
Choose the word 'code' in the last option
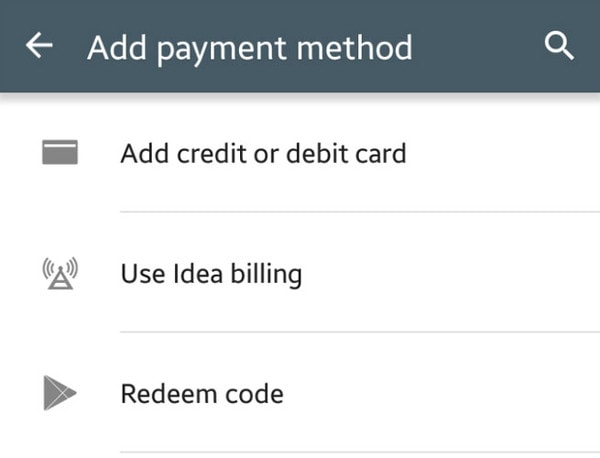click(254, 394)
